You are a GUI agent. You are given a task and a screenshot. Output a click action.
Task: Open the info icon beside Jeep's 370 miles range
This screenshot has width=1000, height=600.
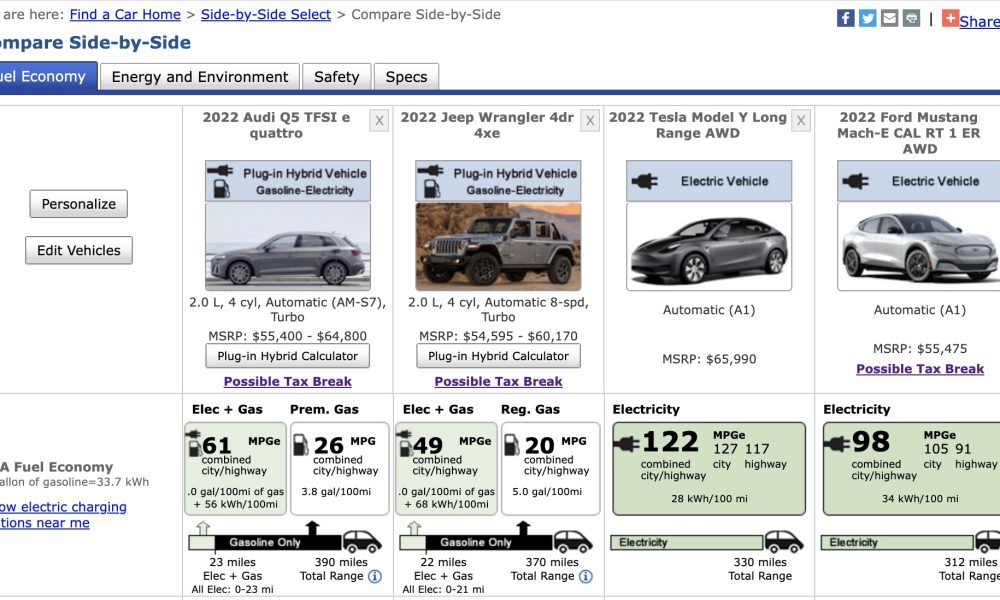pos(585,576)
